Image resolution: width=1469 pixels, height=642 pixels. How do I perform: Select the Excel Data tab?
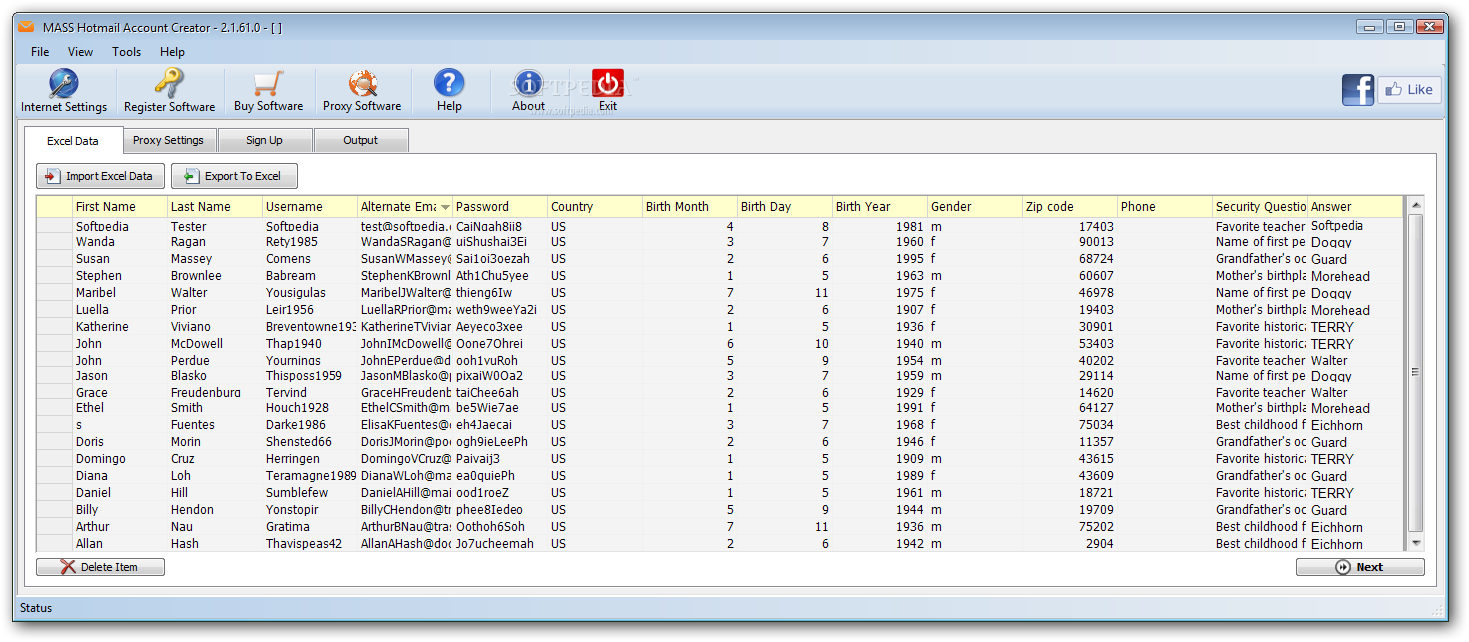pos(73,141)
